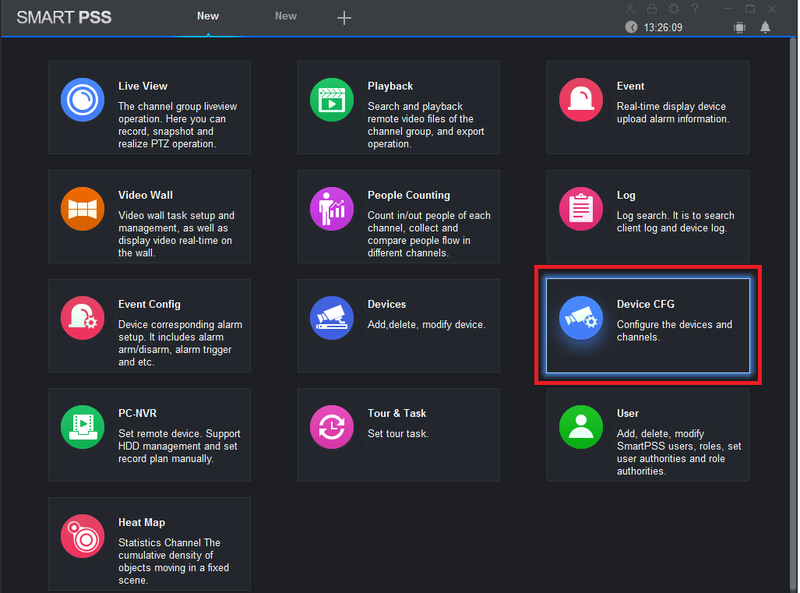Click the User title text
Image resolution: width=800 pixels, height=593 pixels.
click(628, 413)
